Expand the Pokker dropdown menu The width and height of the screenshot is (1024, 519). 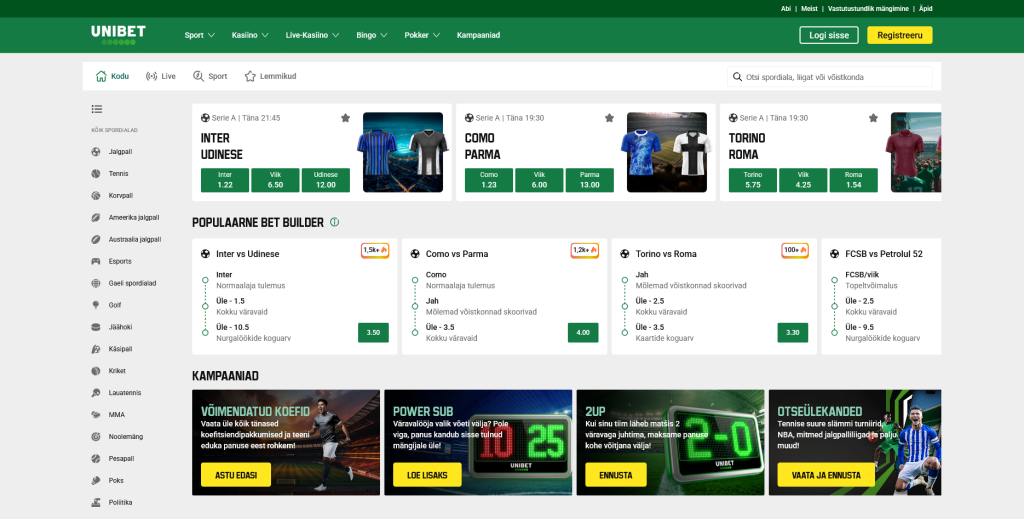pos(422,35)
